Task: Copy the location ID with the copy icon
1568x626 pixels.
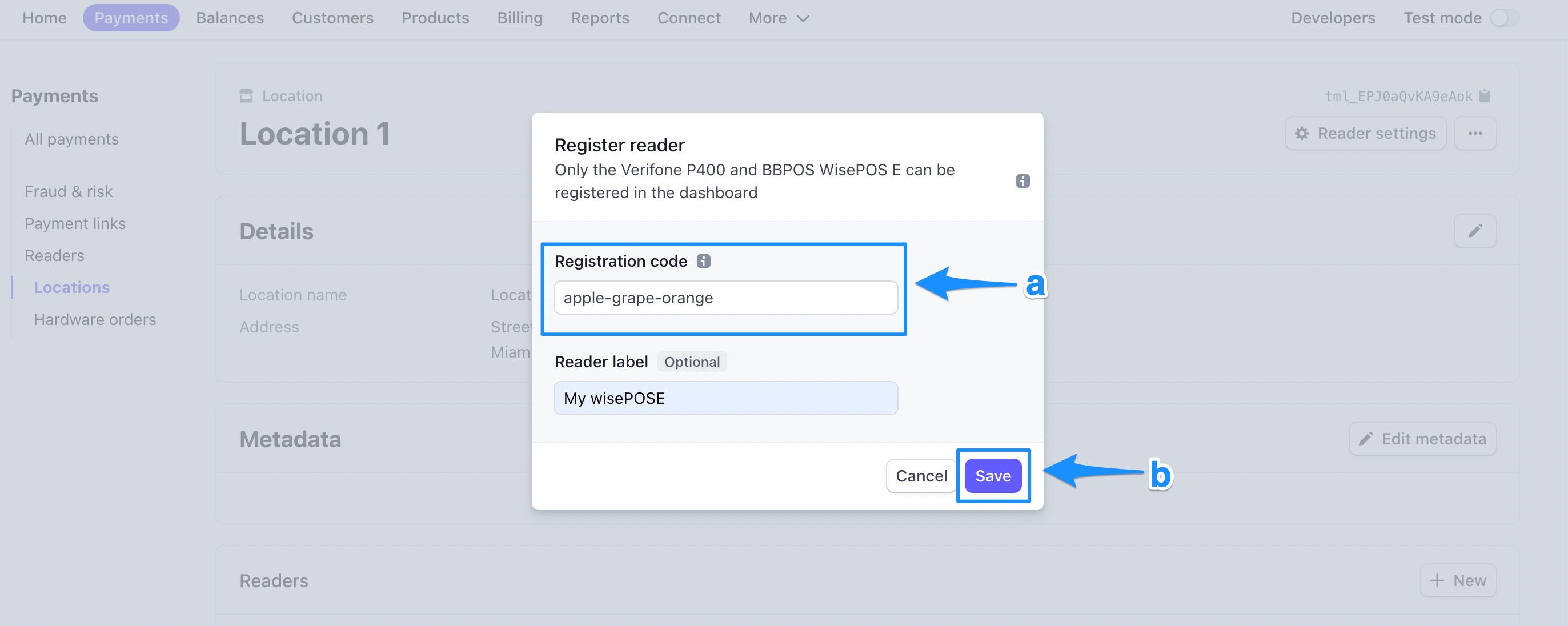Action: (x=1485, y=95)
